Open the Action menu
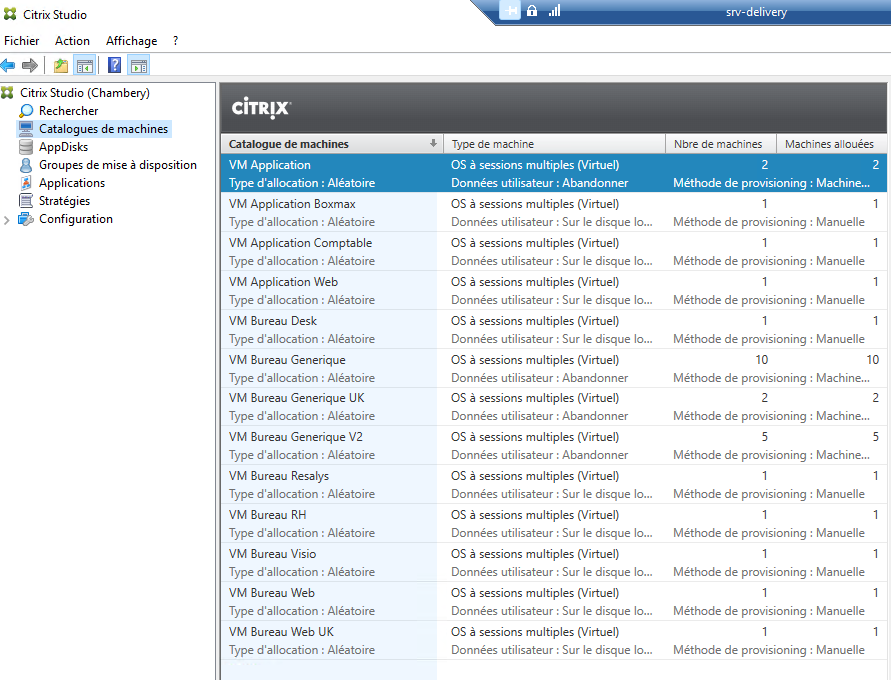891x680 pixels. click(x=72, y=41)
